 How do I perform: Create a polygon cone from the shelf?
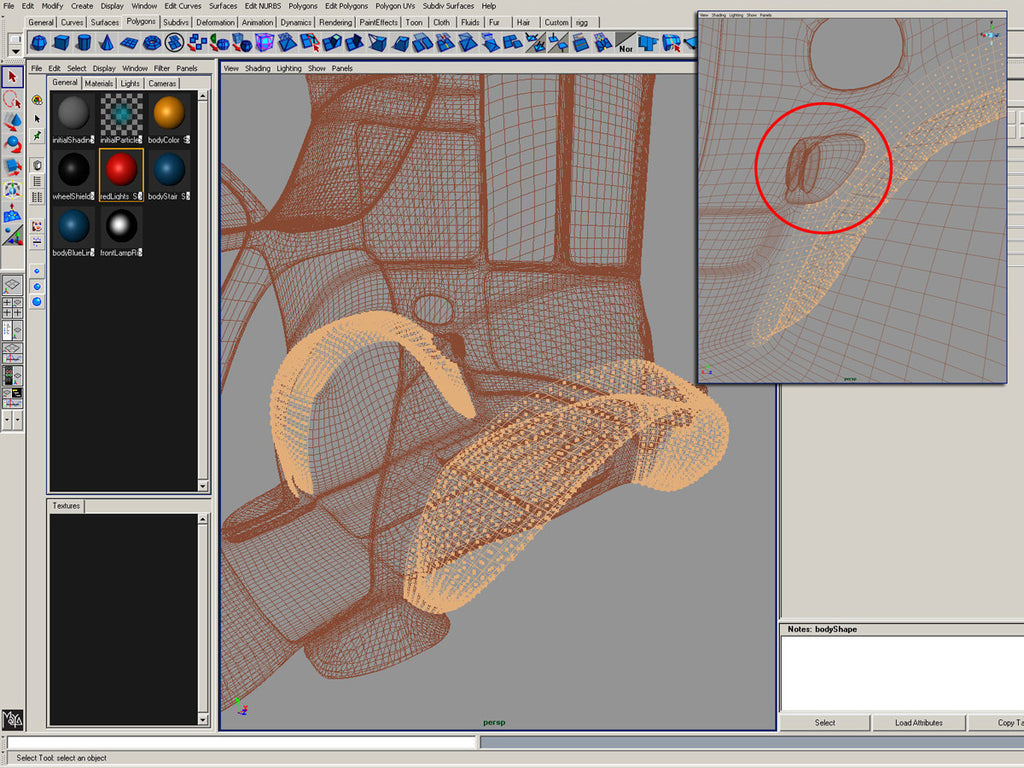(107, 42)
